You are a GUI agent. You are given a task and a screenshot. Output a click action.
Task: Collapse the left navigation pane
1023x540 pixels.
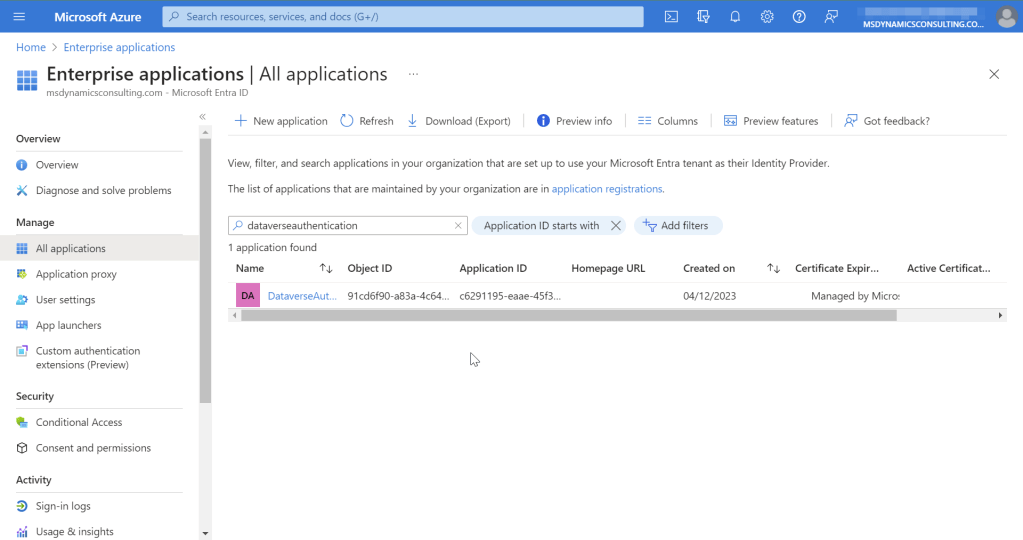pyautogui.click(x=202, y=117)
